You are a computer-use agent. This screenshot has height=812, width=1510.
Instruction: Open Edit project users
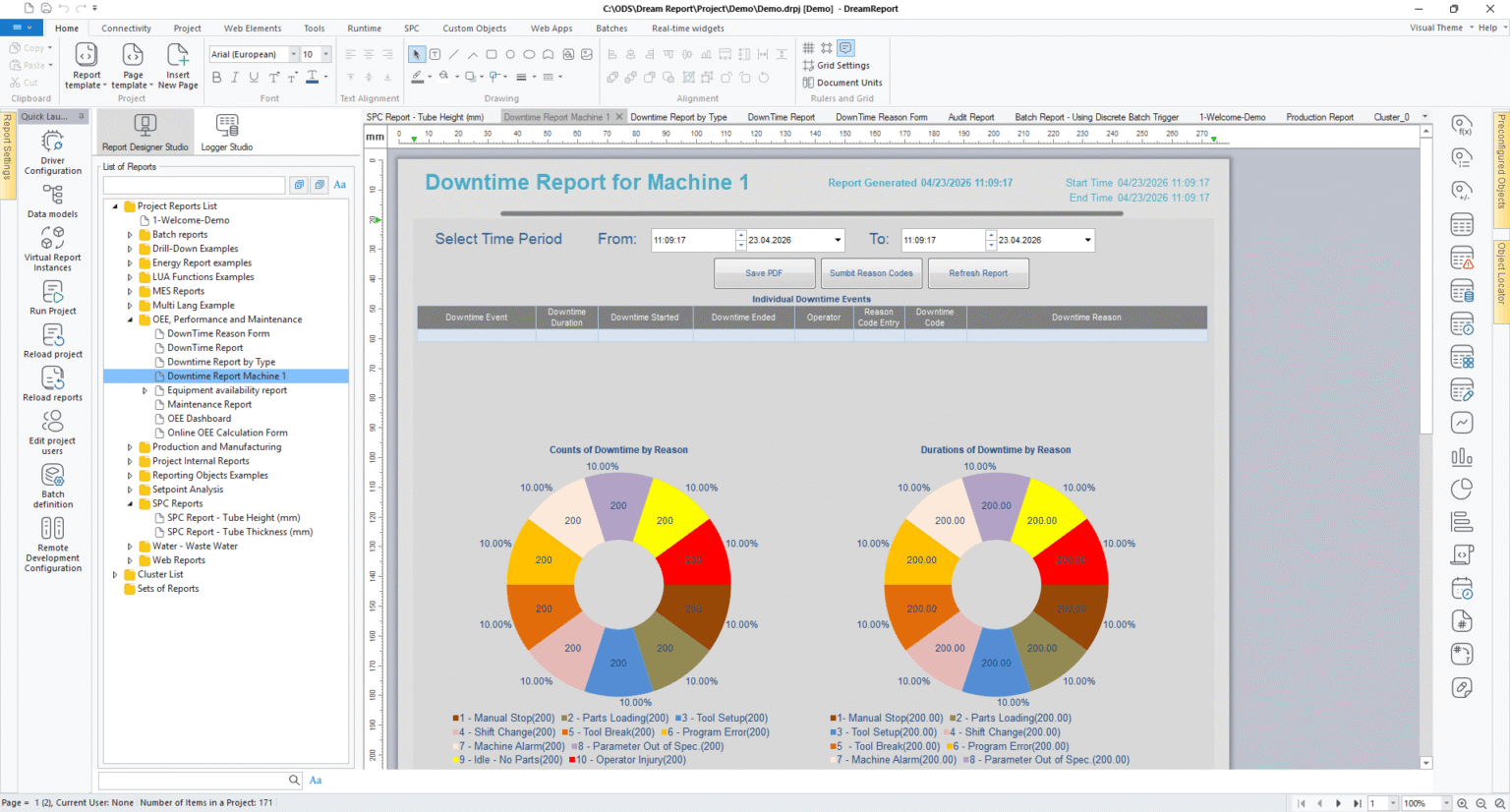53,432
